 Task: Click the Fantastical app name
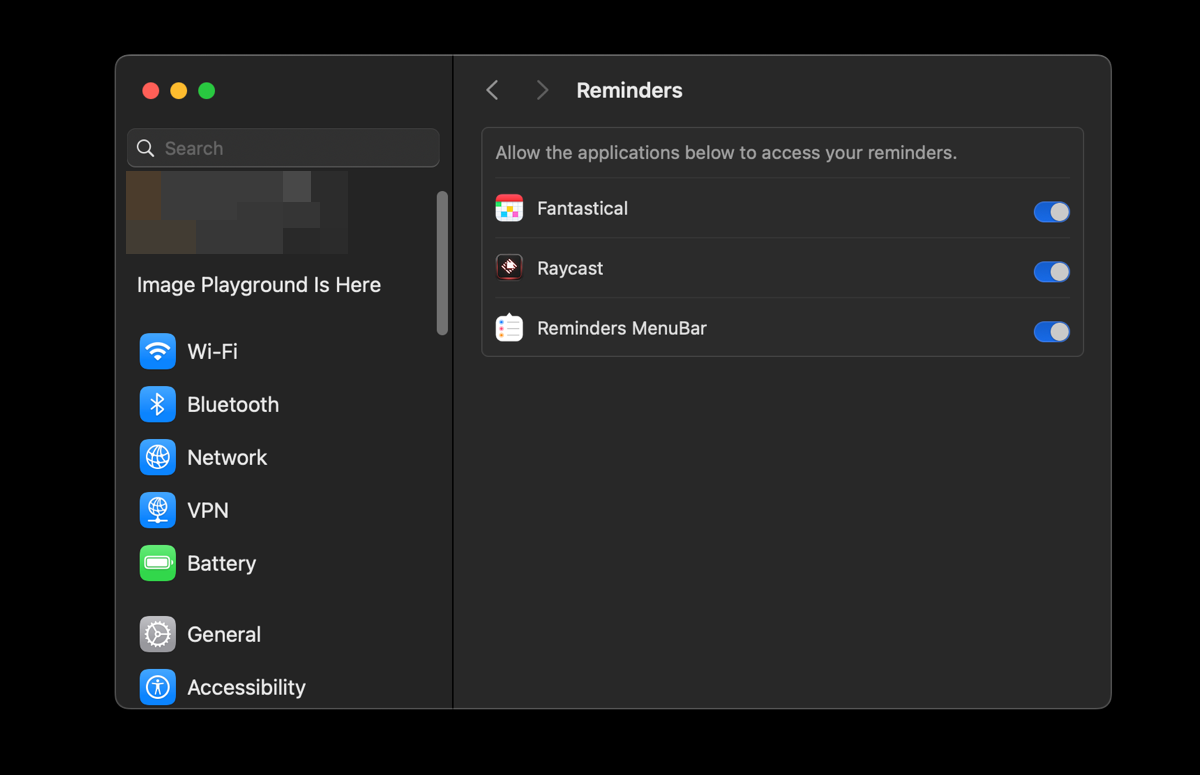(x=582, y=208)
